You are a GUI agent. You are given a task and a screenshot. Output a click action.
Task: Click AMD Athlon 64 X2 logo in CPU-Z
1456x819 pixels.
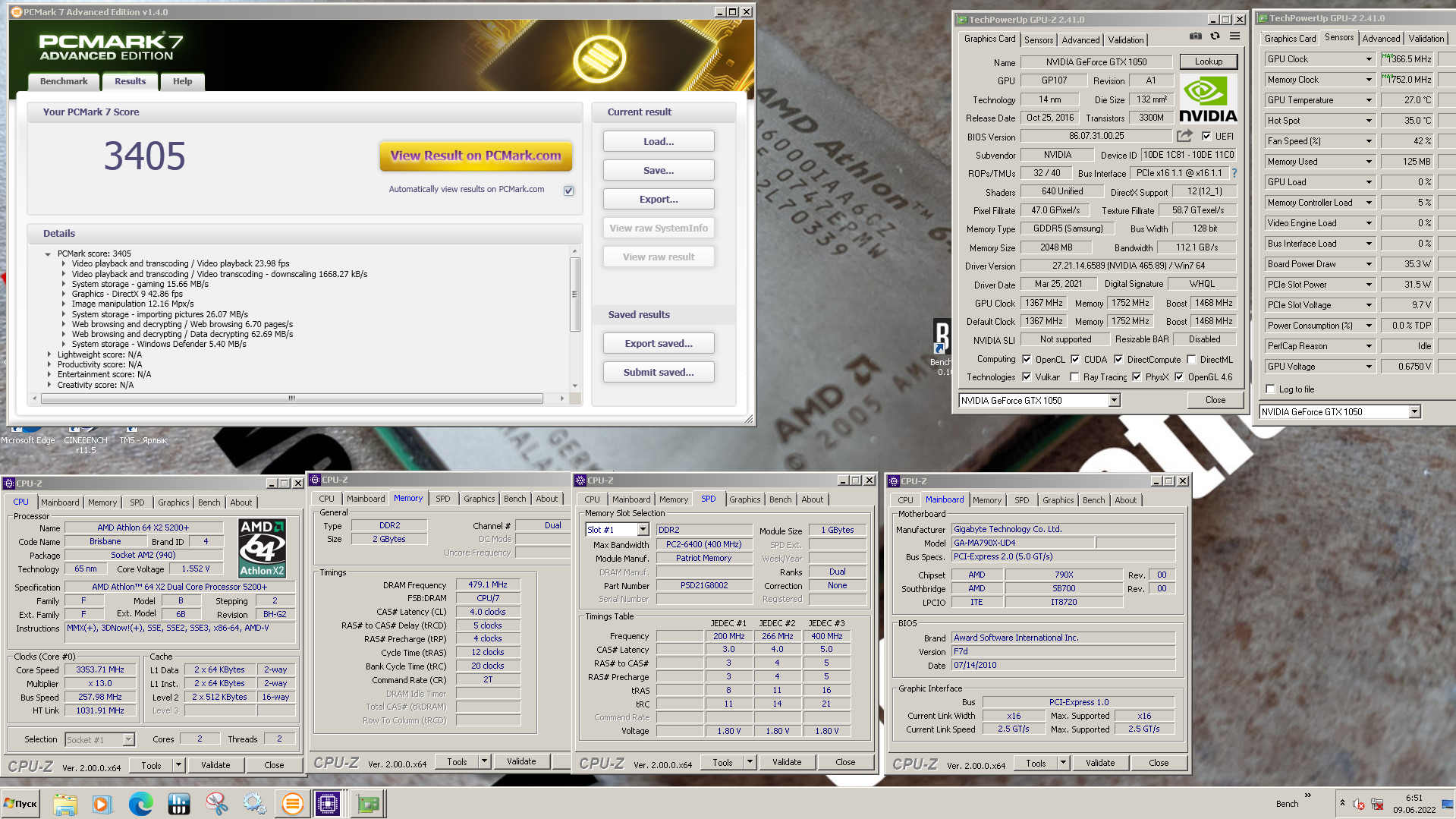(x=262, y=548)
